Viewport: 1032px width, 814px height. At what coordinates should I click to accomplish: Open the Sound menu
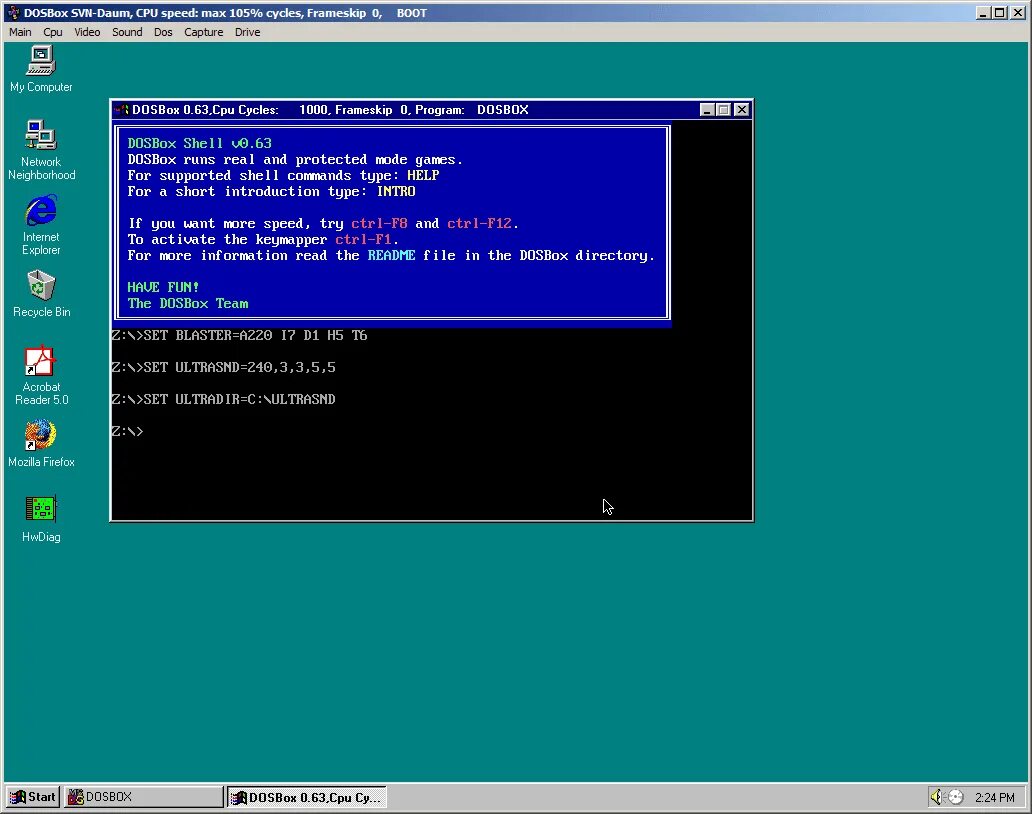pos(127,32)
